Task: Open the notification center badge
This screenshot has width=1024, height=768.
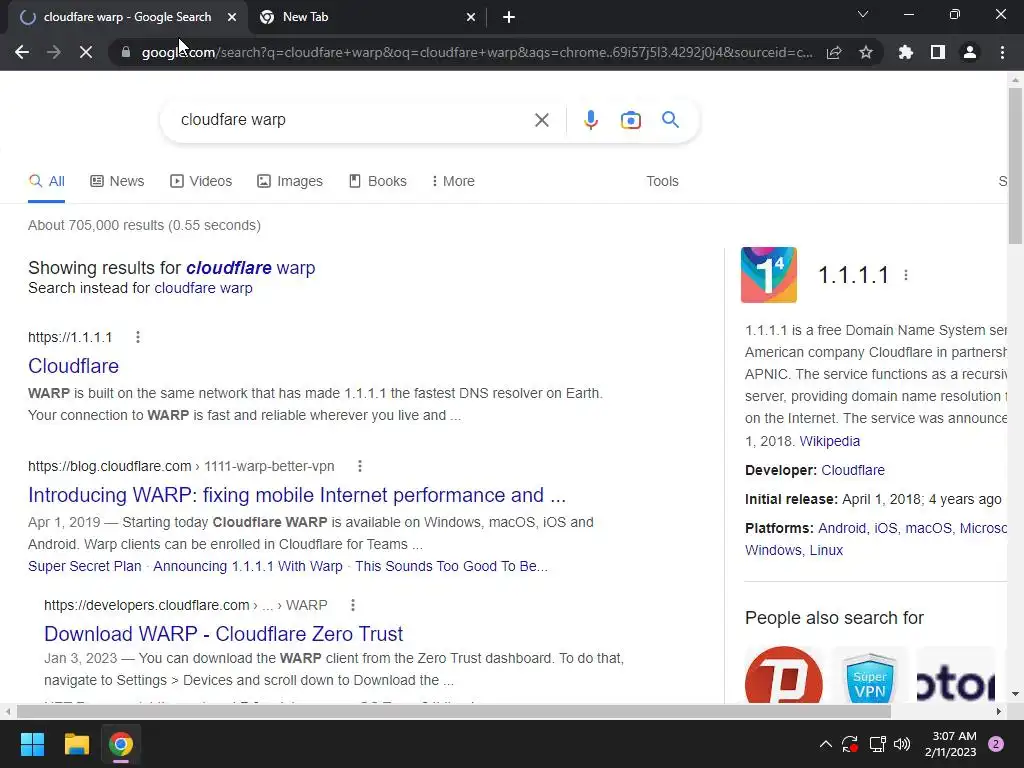Action: tap(996, 744)
